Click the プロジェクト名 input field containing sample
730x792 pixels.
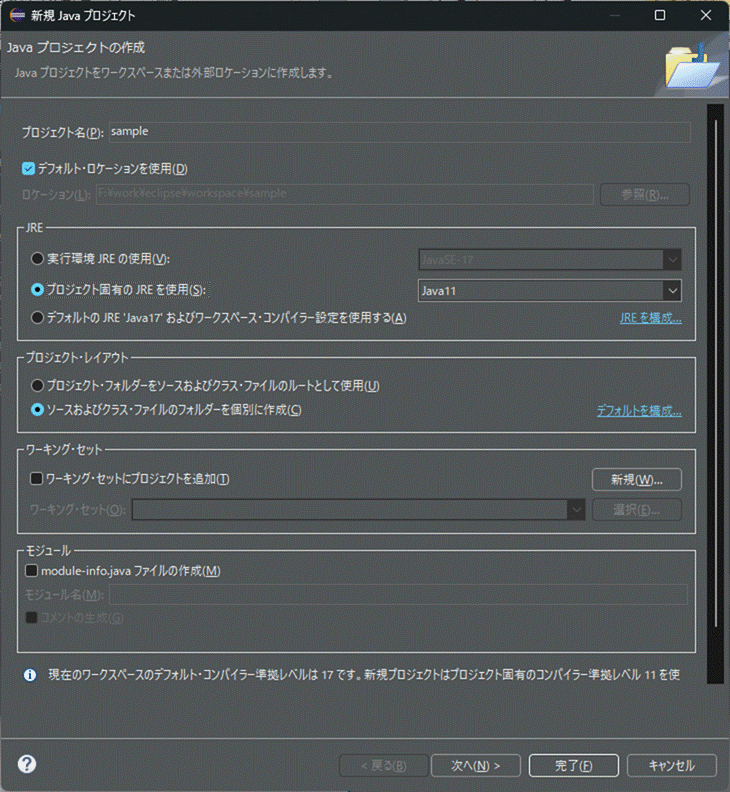[400, 132]
